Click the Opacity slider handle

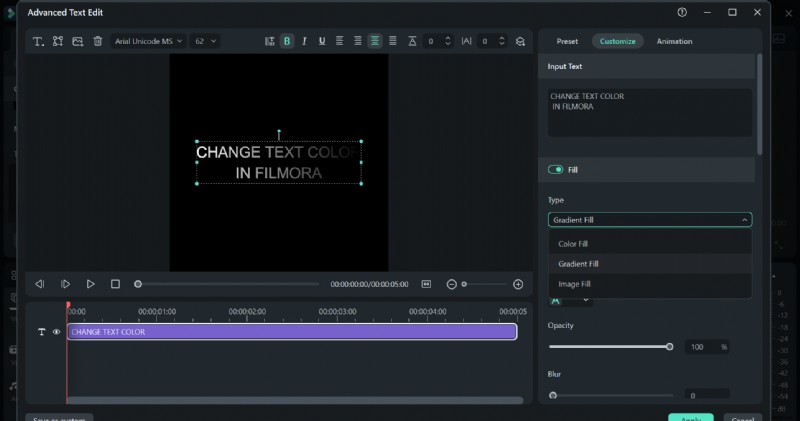coord(669,347)
